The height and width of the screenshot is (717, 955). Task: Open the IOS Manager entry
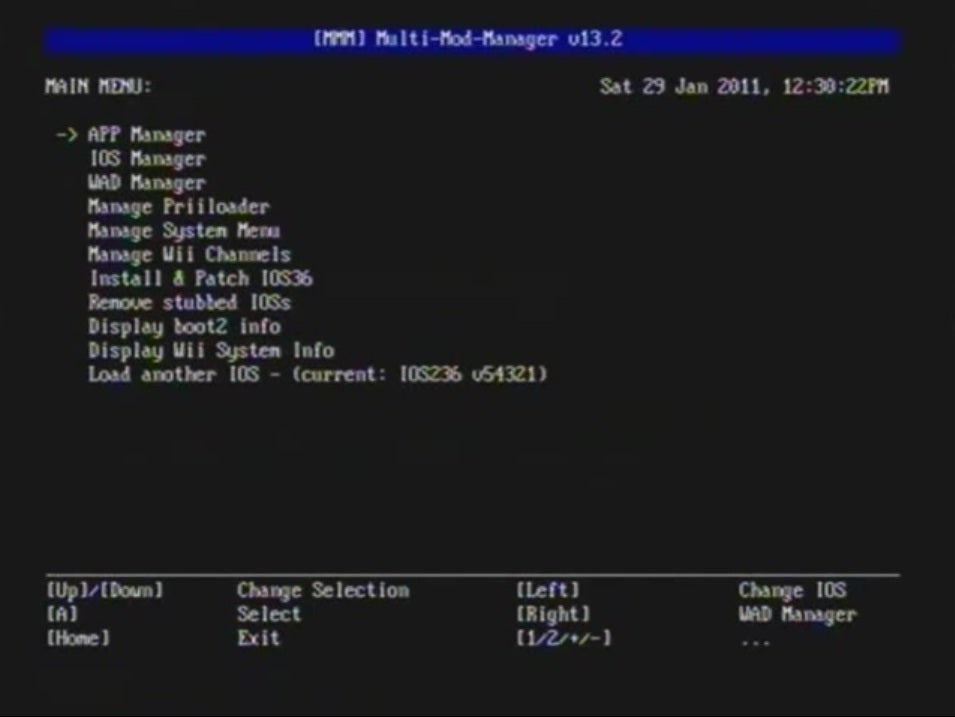pyautogui.click(x=147, y=159)
